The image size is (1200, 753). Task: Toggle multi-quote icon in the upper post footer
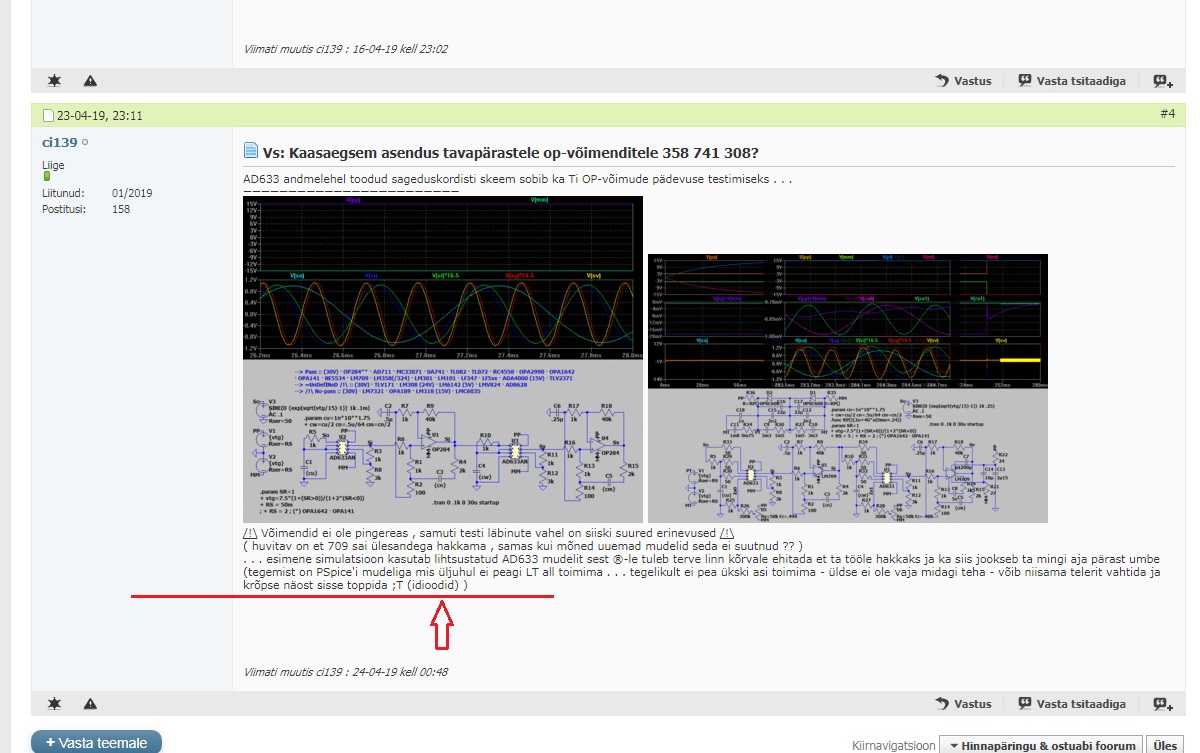1161,80
